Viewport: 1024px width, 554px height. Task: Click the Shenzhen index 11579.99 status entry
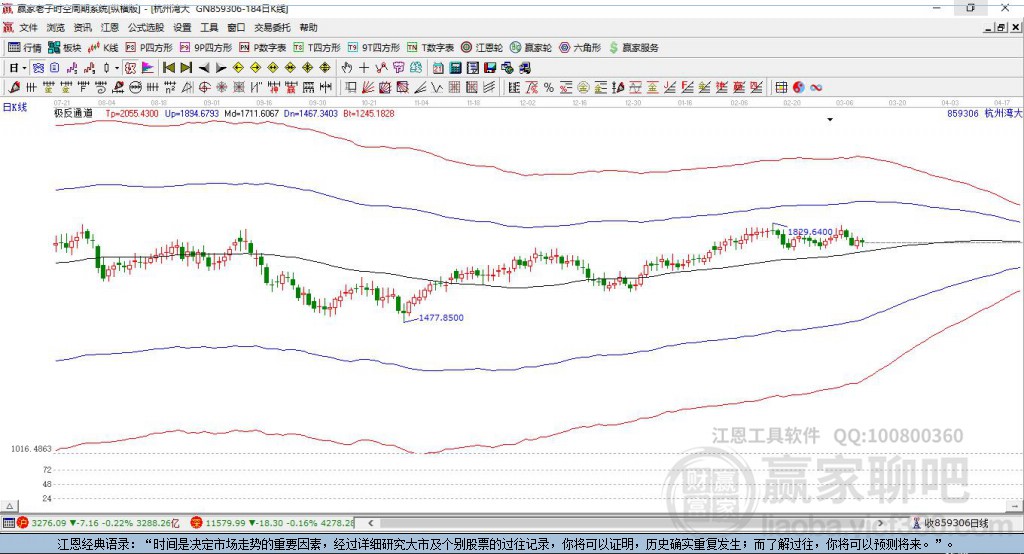[273, 523]
